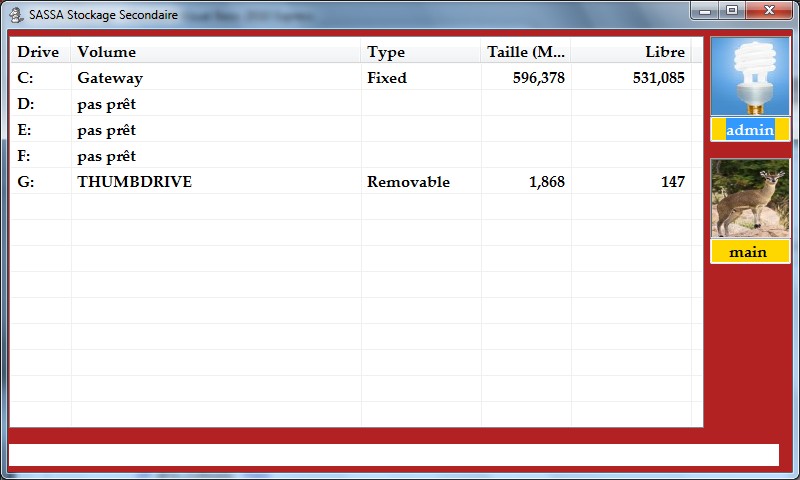Screen dimensions: 800x480
Task: Maximize the SASSA Stockage Secondaire window
Action: click(x=732, y=11)
